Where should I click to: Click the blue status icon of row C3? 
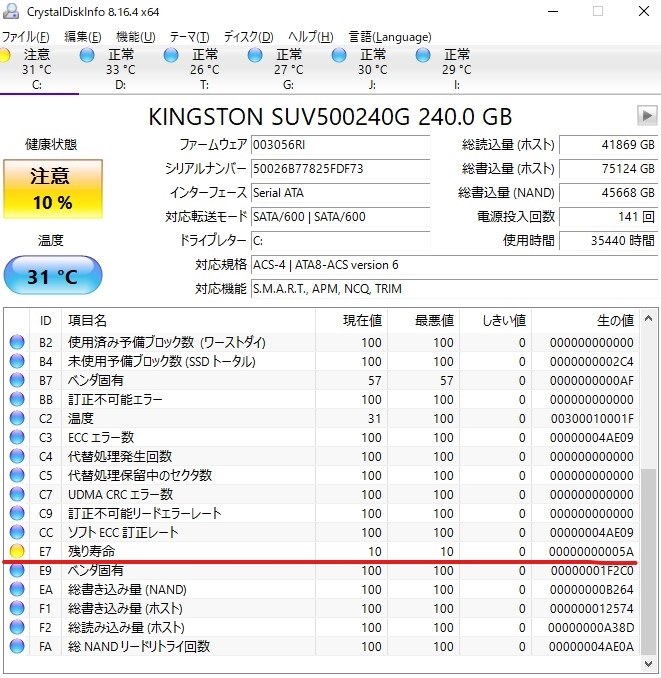pyautogui.click(x=17, y=437)
